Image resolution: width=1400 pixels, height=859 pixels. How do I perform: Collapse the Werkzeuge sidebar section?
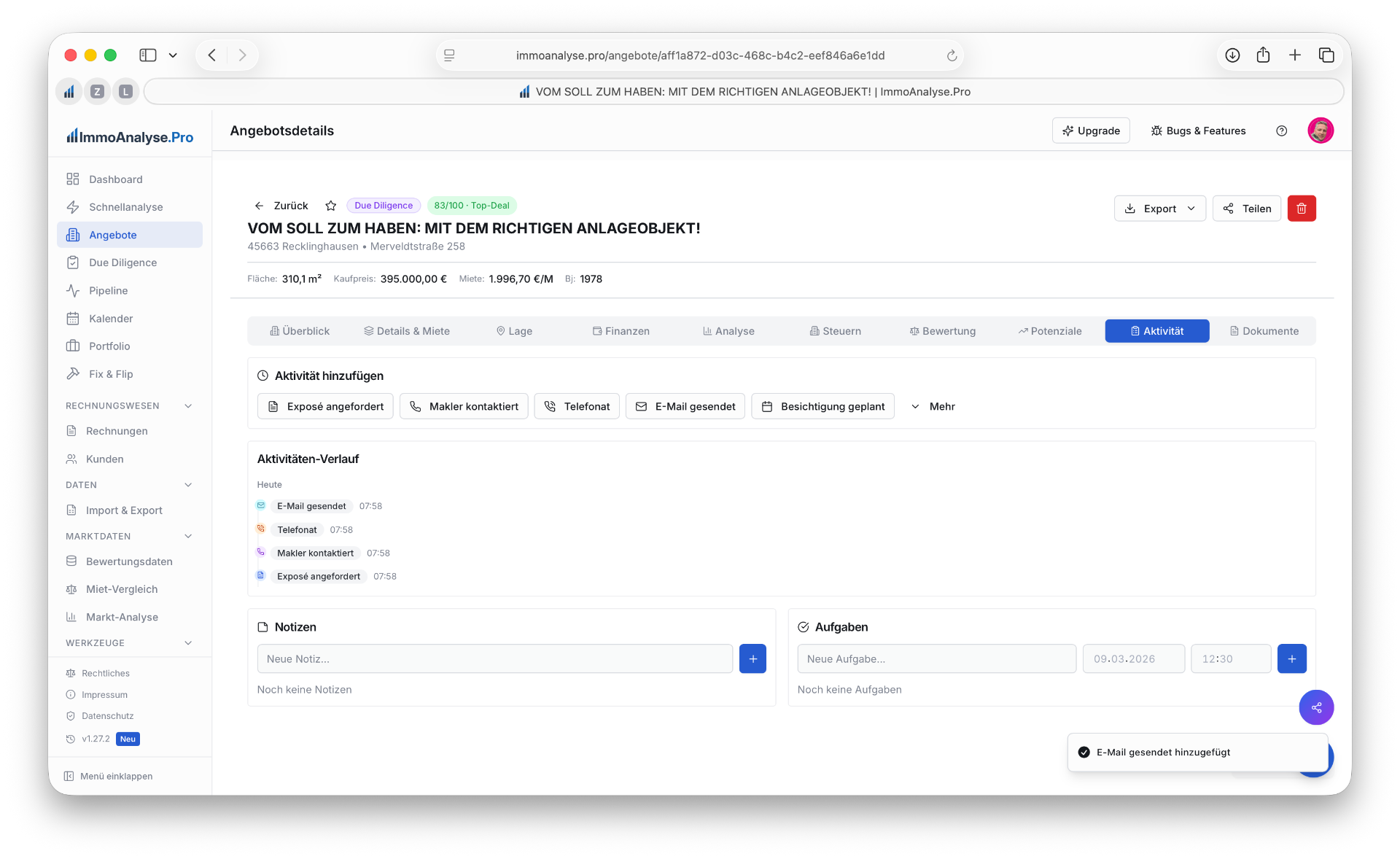click(x=188, y=642)
